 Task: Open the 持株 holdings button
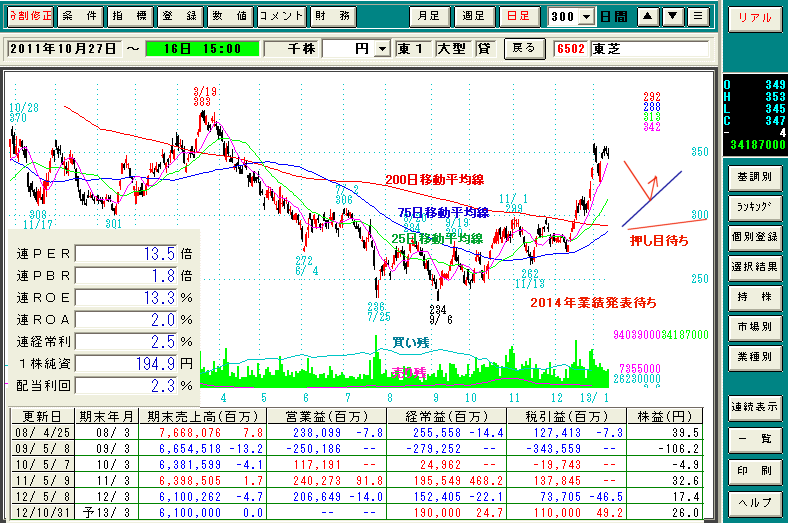coord(754,297)
